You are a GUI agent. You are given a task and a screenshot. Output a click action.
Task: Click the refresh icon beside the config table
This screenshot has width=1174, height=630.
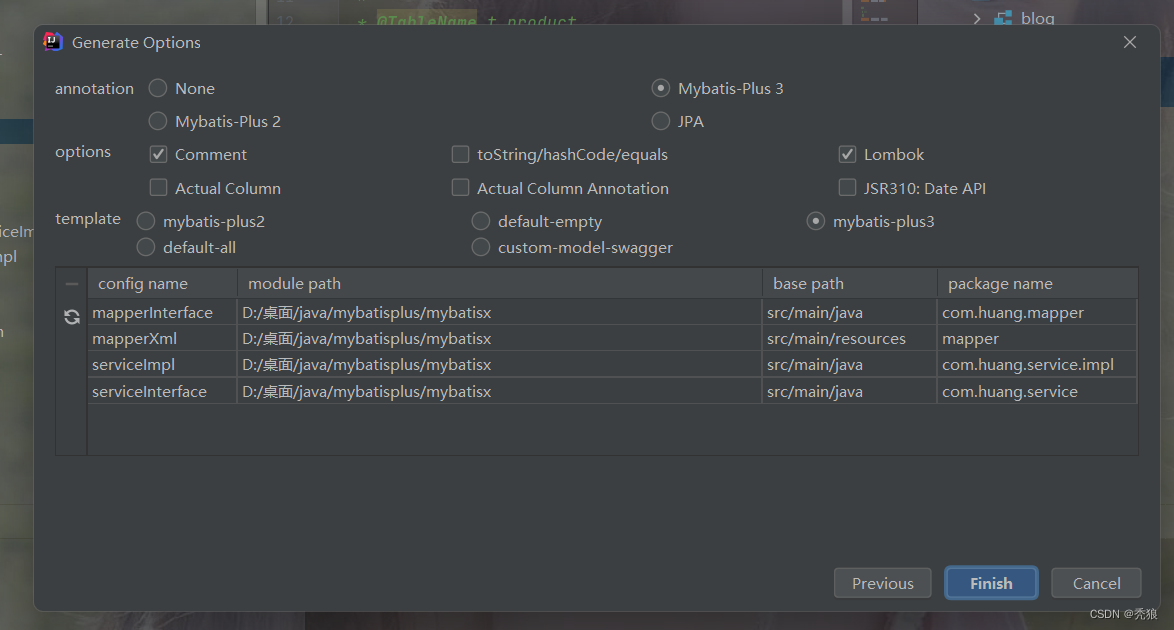click(x=72, y=317)
